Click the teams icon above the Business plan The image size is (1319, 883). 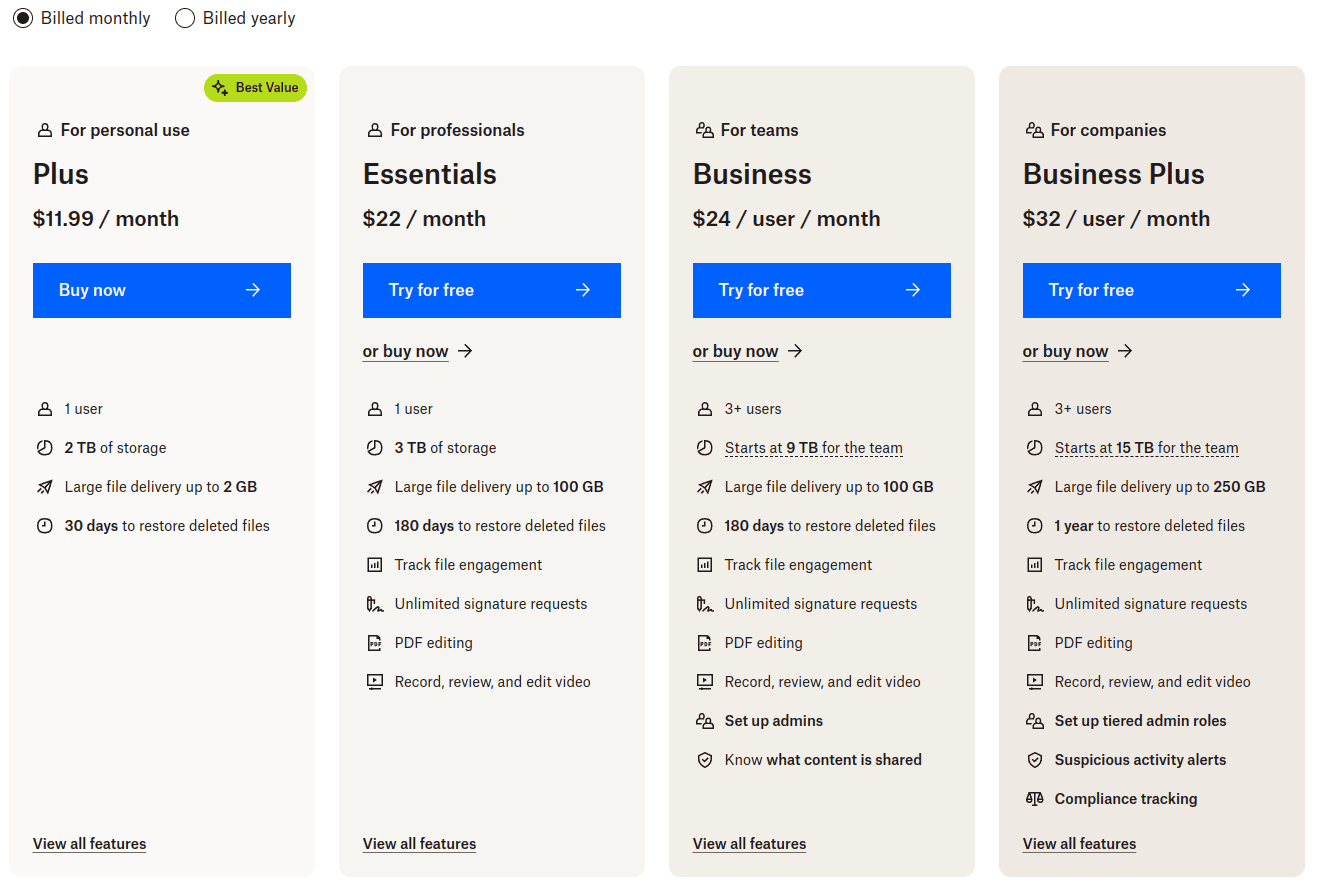click(x=704, y=130)
